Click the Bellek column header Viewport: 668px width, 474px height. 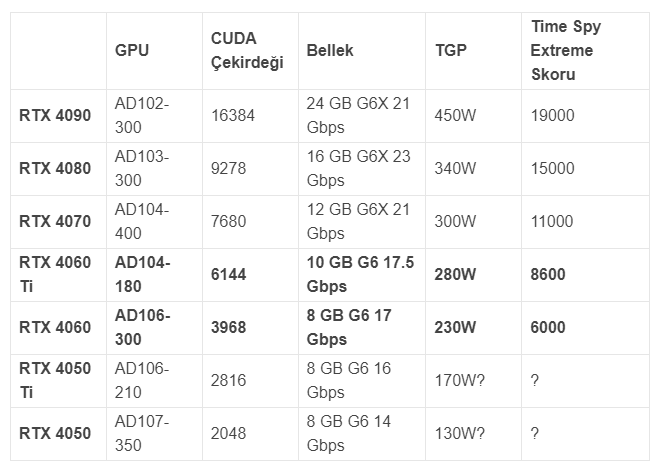pyautogui.click(x=330, y=50)
